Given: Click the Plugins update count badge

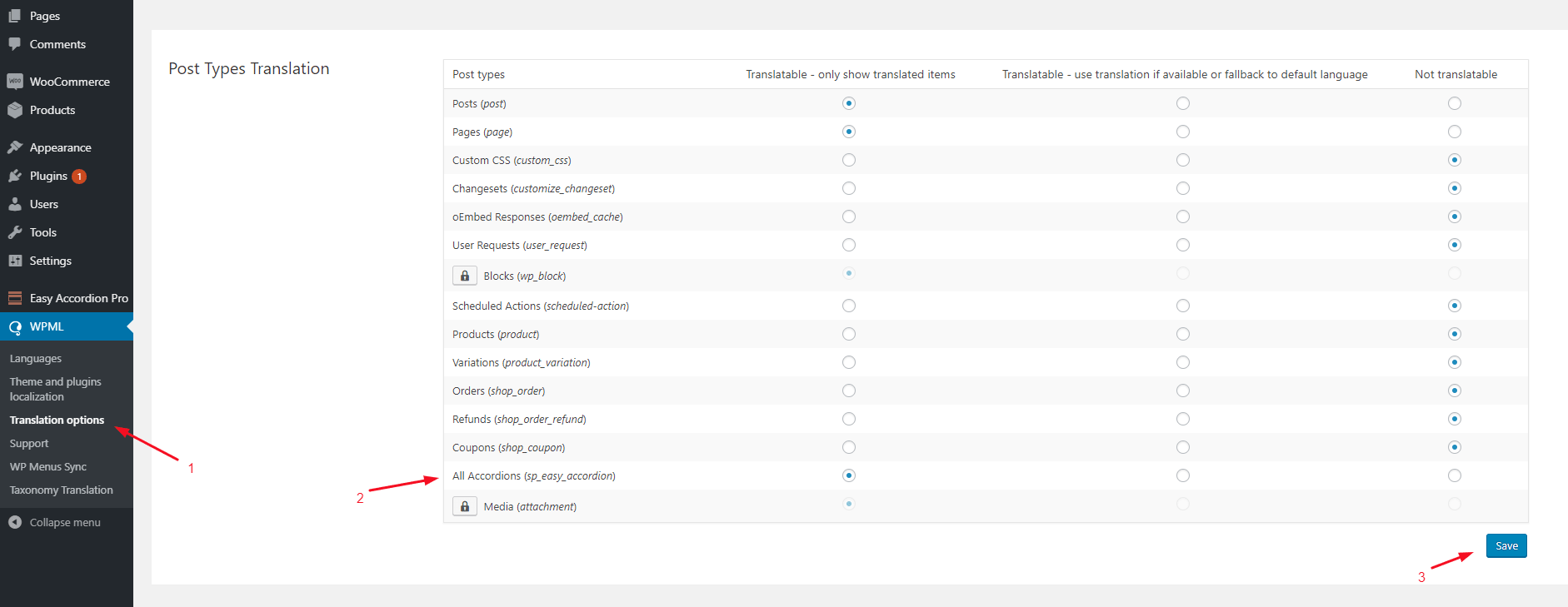Looking at the screenshot, I should [79, 177].
